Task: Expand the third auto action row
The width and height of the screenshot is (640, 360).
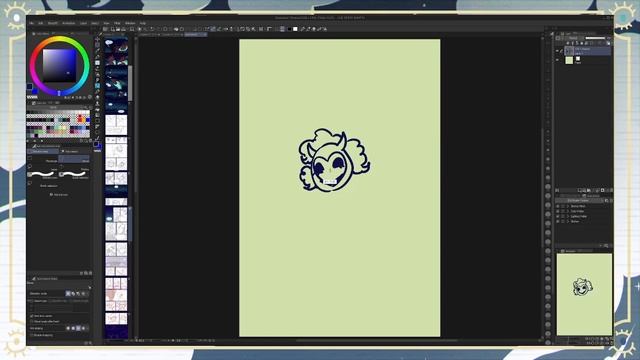Action: pos(568,216)
